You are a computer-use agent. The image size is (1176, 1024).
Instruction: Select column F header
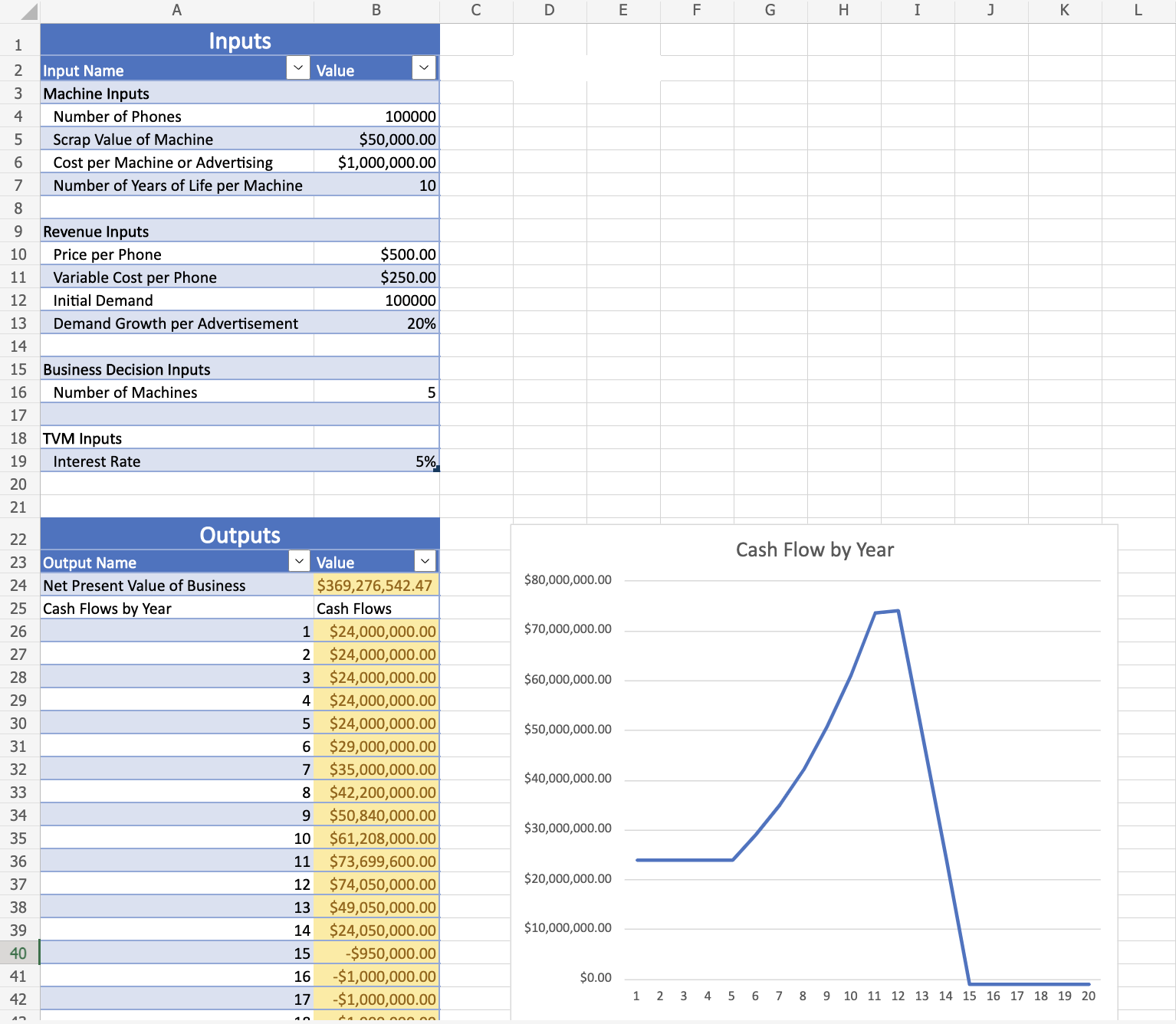pyautogui.click(x=697, y=11)
